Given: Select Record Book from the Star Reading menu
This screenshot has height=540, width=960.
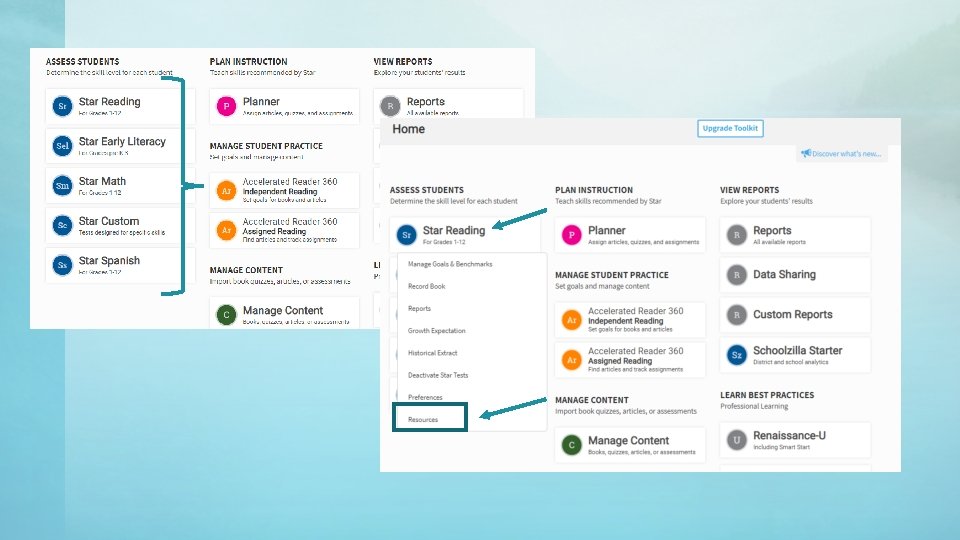Looking at the screenshot, I should (x=427, y=286).
